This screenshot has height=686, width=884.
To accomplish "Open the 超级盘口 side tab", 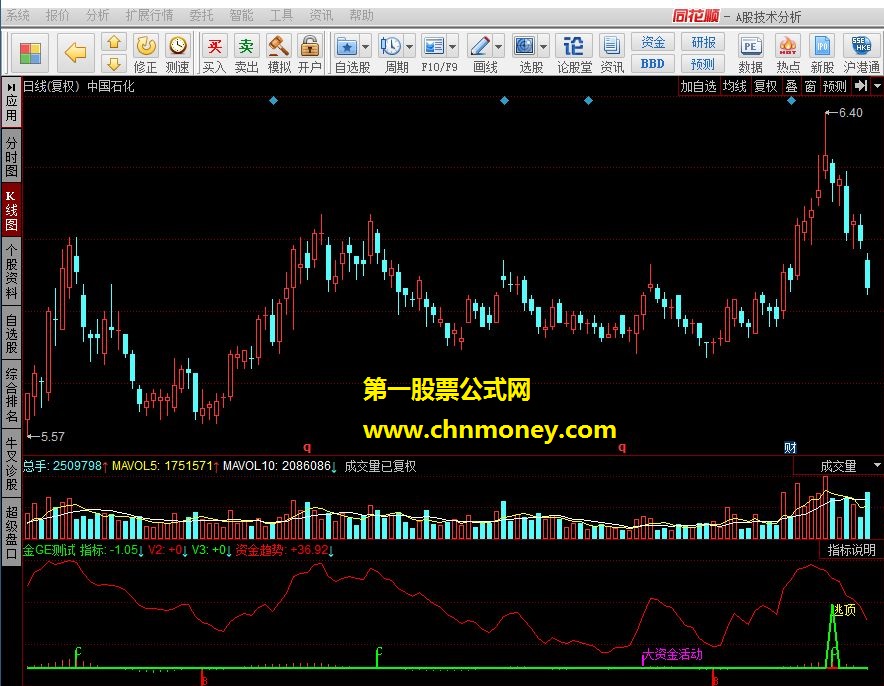I will [x=11, y=532].
